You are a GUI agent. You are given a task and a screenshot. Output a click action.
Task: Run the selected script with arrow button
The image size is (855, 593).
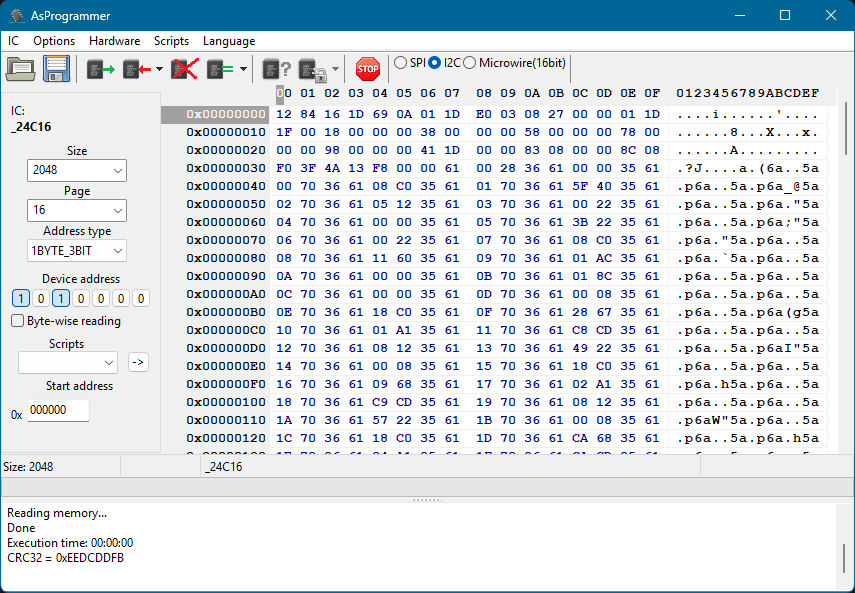pos(138,363)
